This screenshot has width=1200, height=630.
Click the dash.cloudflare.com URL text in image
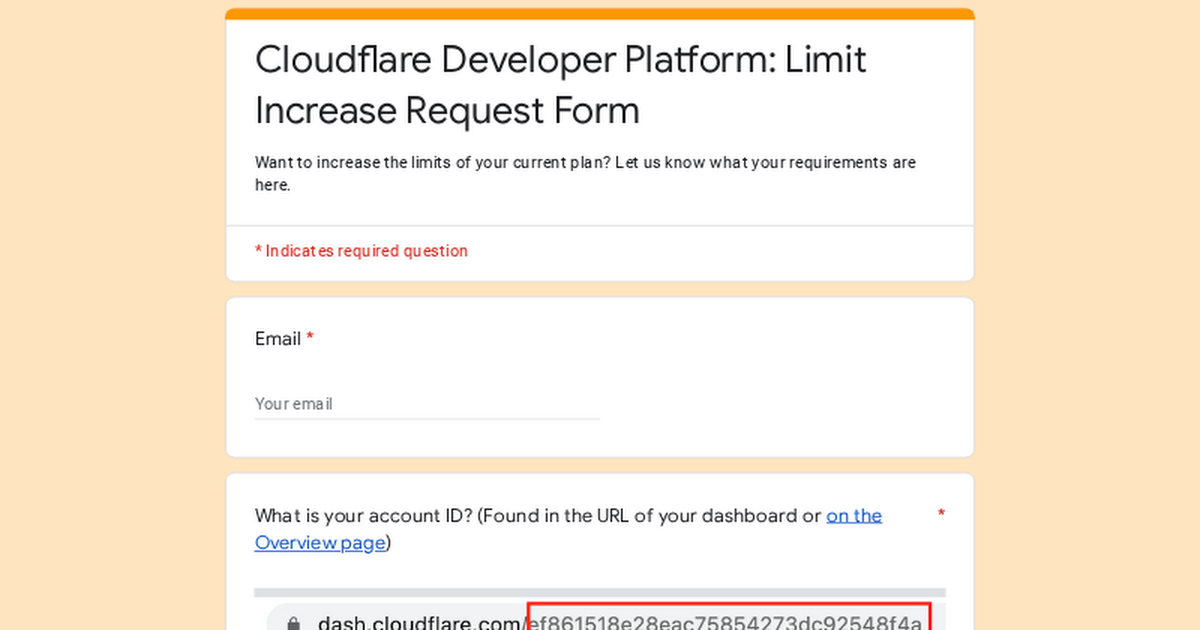pos(421,623)
